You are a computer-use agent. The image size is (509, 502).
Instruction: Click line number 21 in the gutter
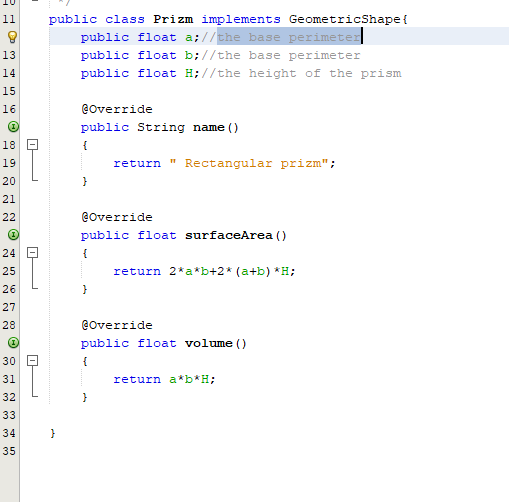point(9,199)
